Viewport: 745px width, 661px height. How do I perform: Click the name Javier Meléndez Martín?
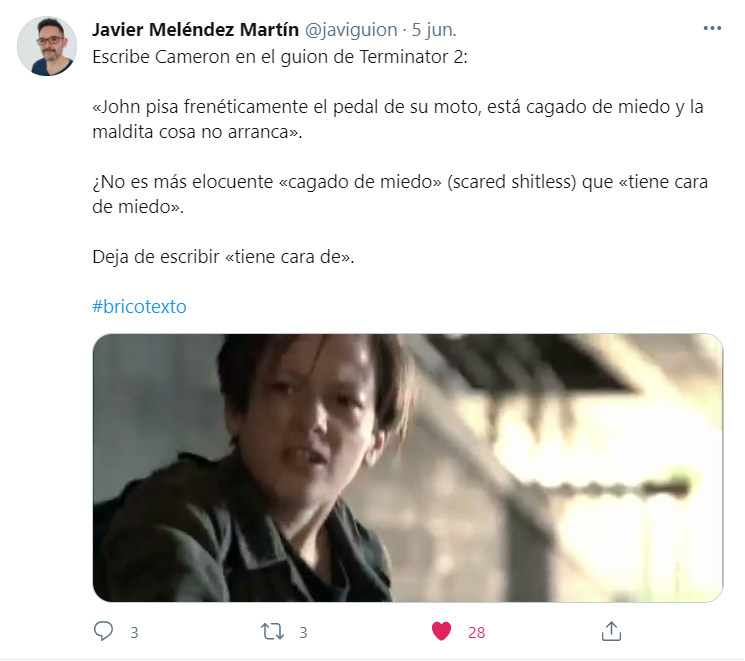tap(195, 29)
